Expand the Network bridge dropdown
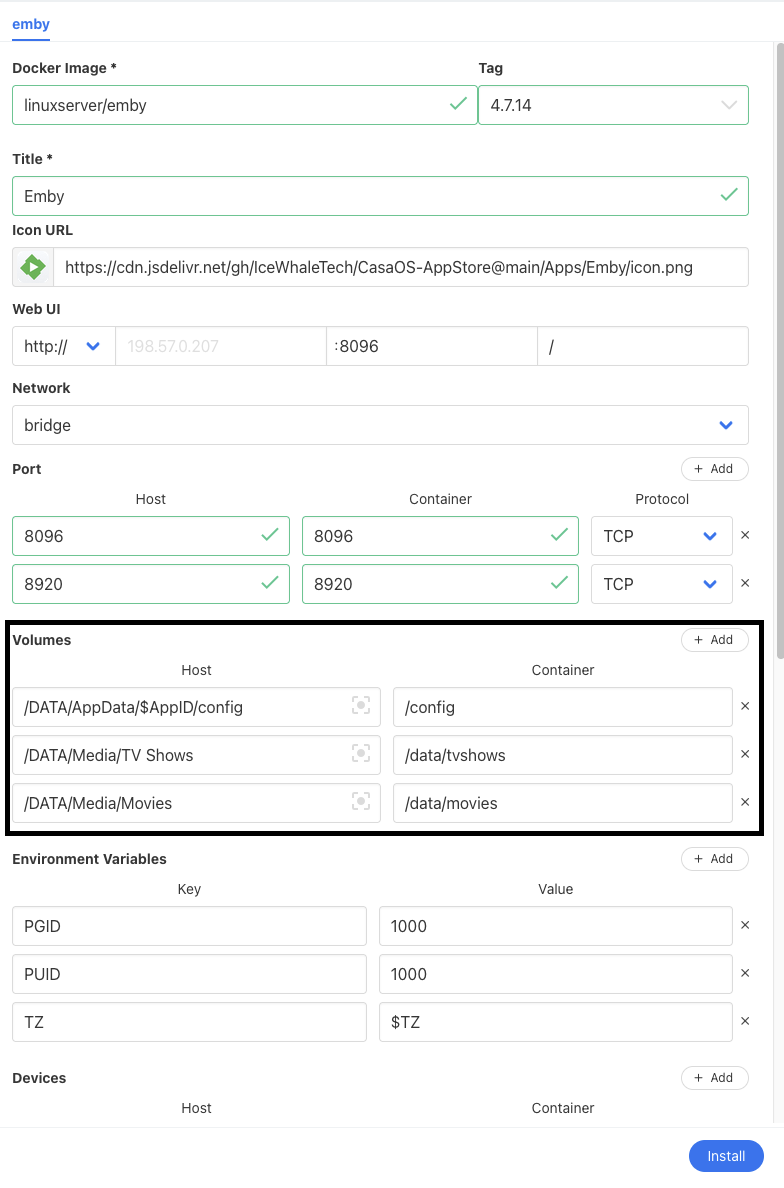This screenshot has width=784, height=1188. pyautogui.click(x=727, y=425)
